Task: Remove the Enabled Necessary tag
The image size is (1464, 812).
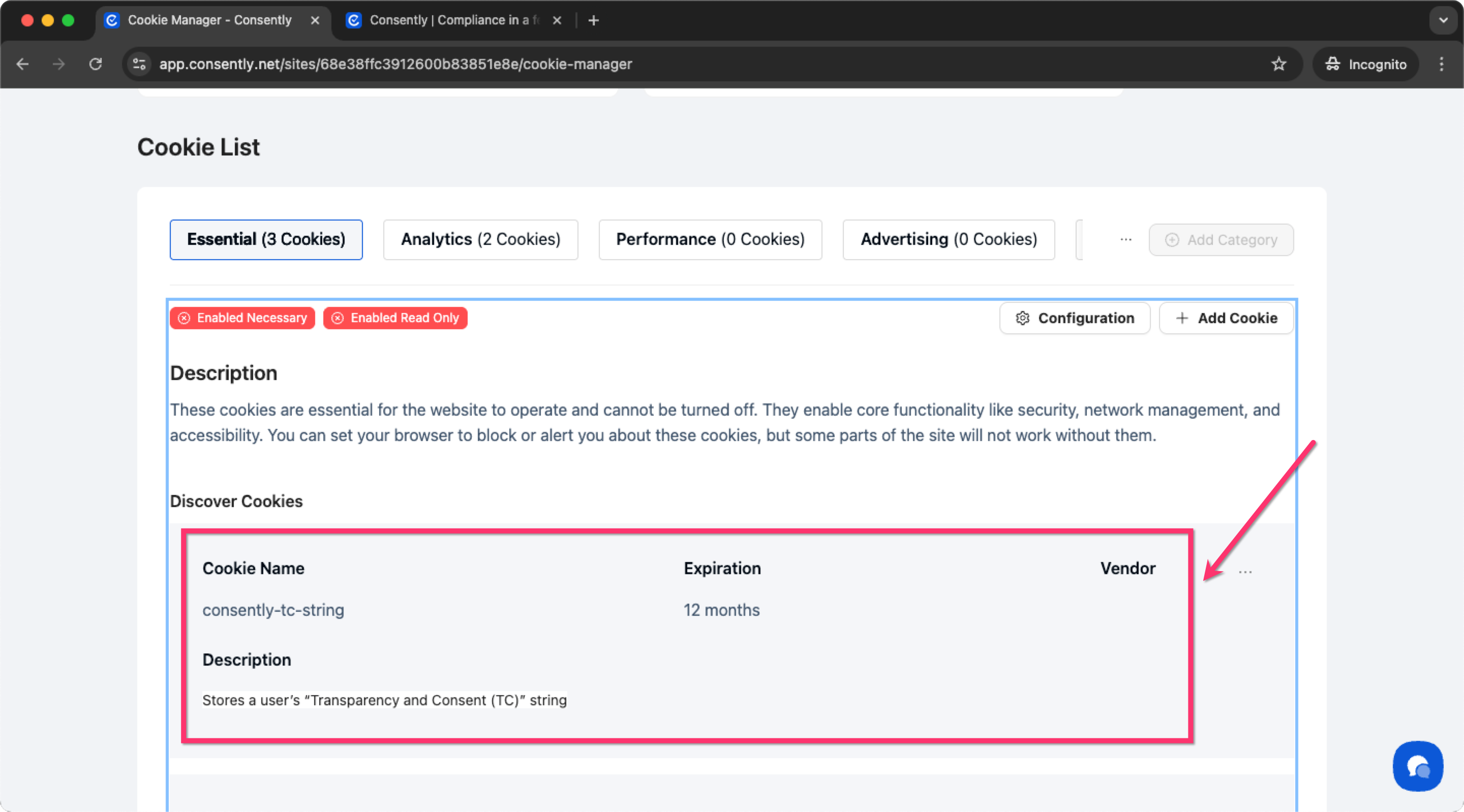Action: click(184, 318)
